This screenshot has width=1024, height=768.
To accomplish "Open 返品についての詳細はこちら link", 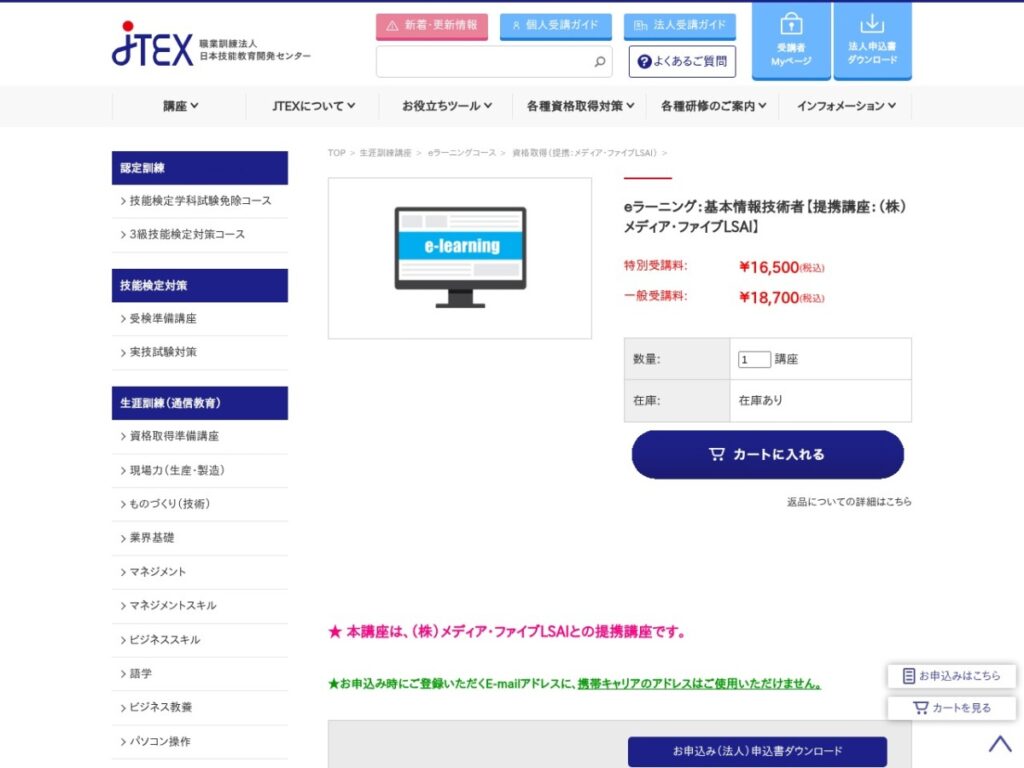I will point(849,502).
